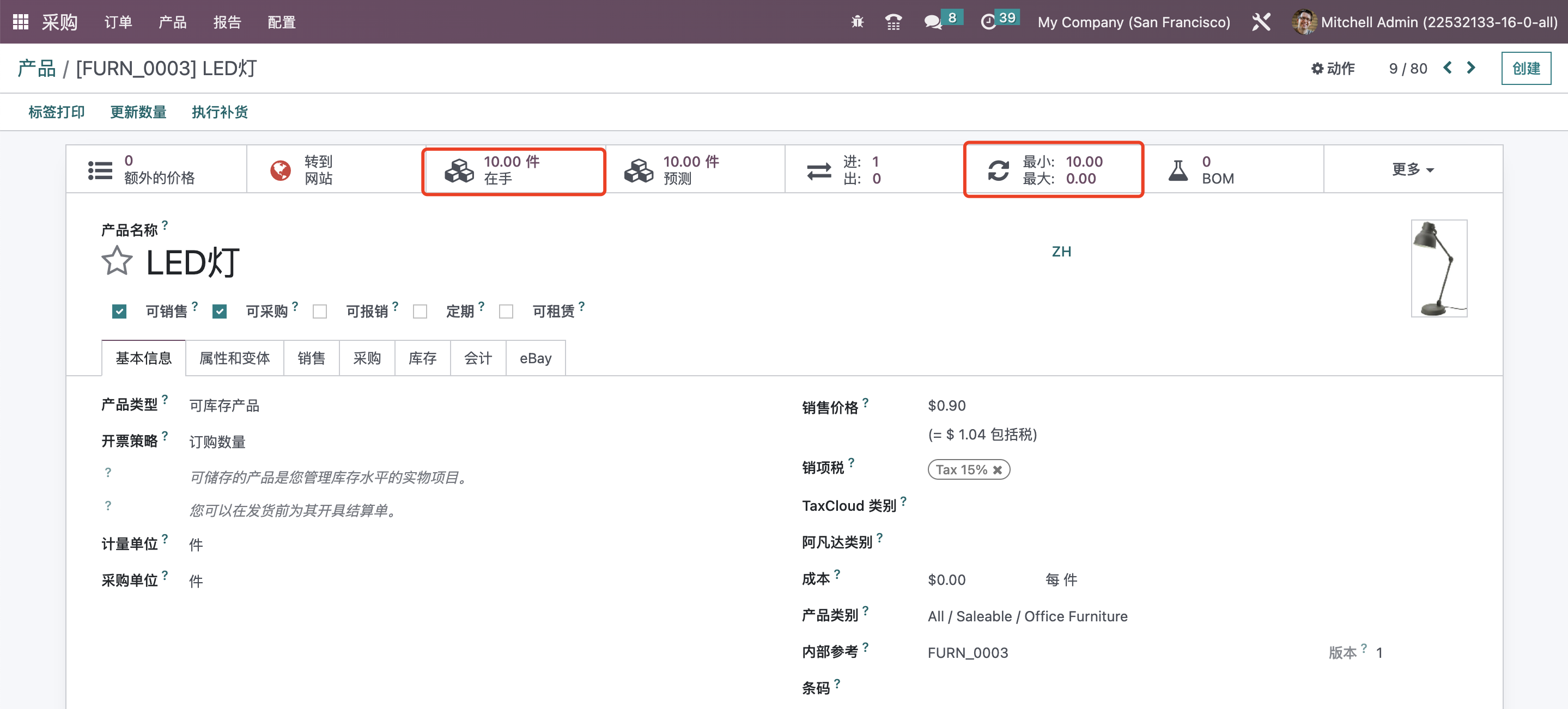Image resolution: width=1568 pixels, height=709 pixels.
Task: Switch to 基本信息 tab
Action: click(144, 358)
